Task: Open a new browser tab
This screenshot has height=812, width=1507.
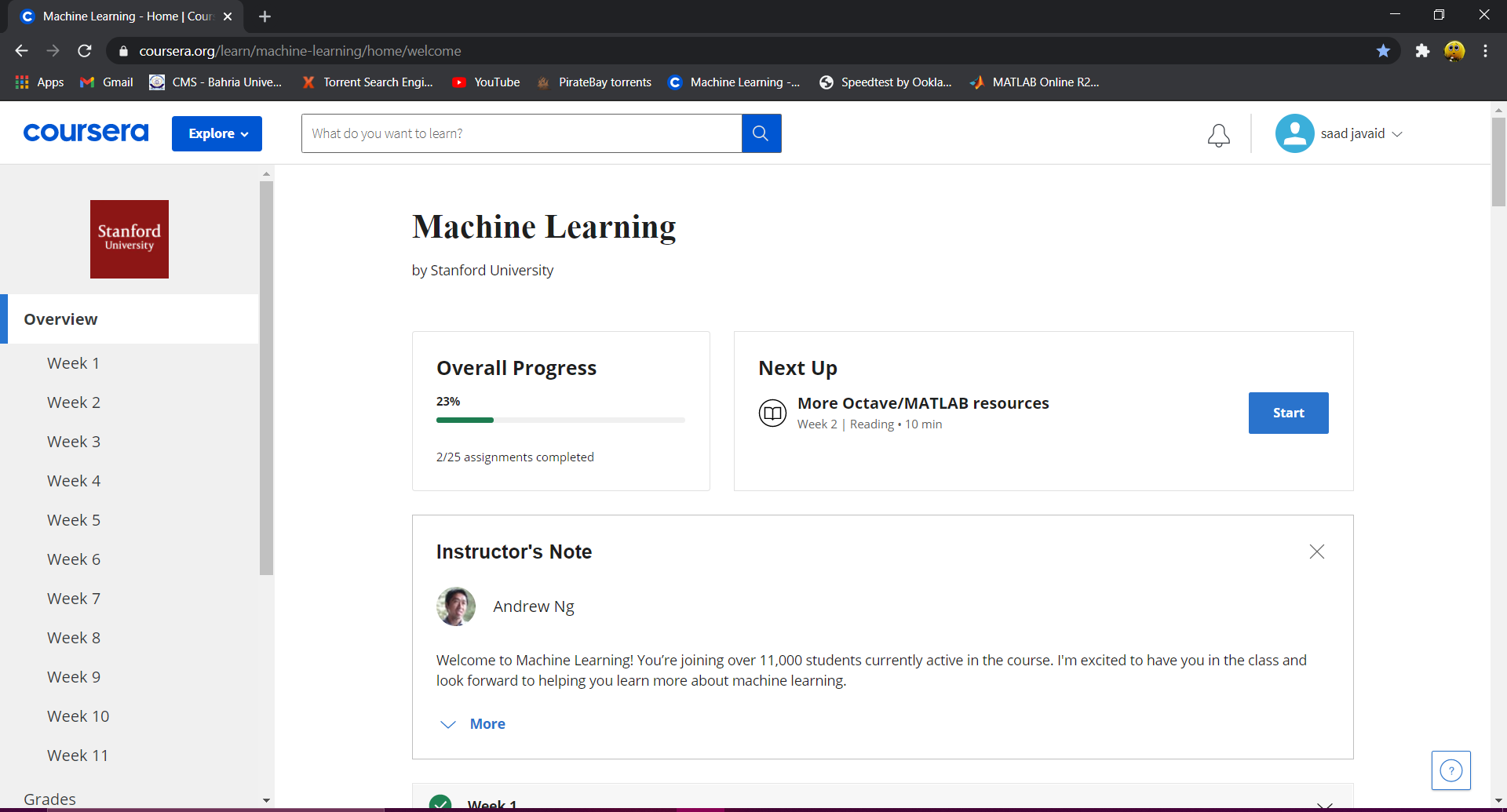Action: pos(265,16)
